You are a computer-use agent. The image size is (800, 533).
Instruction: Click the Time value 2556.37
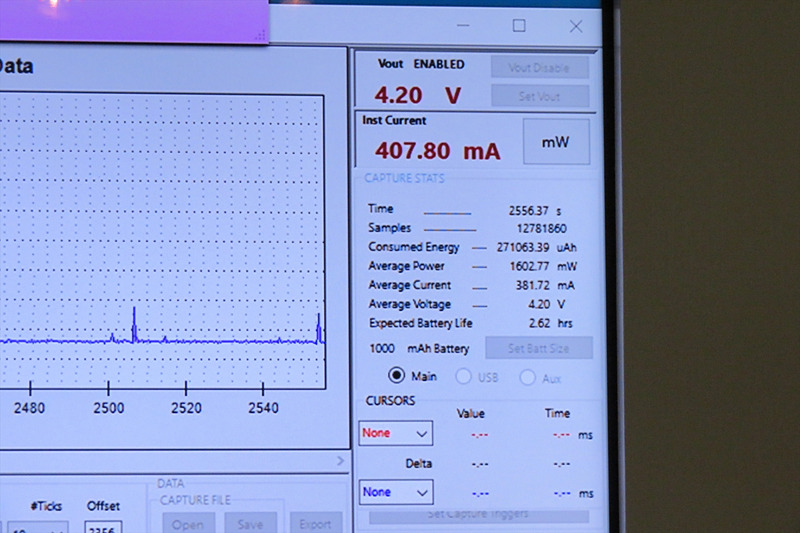(529, 210)
